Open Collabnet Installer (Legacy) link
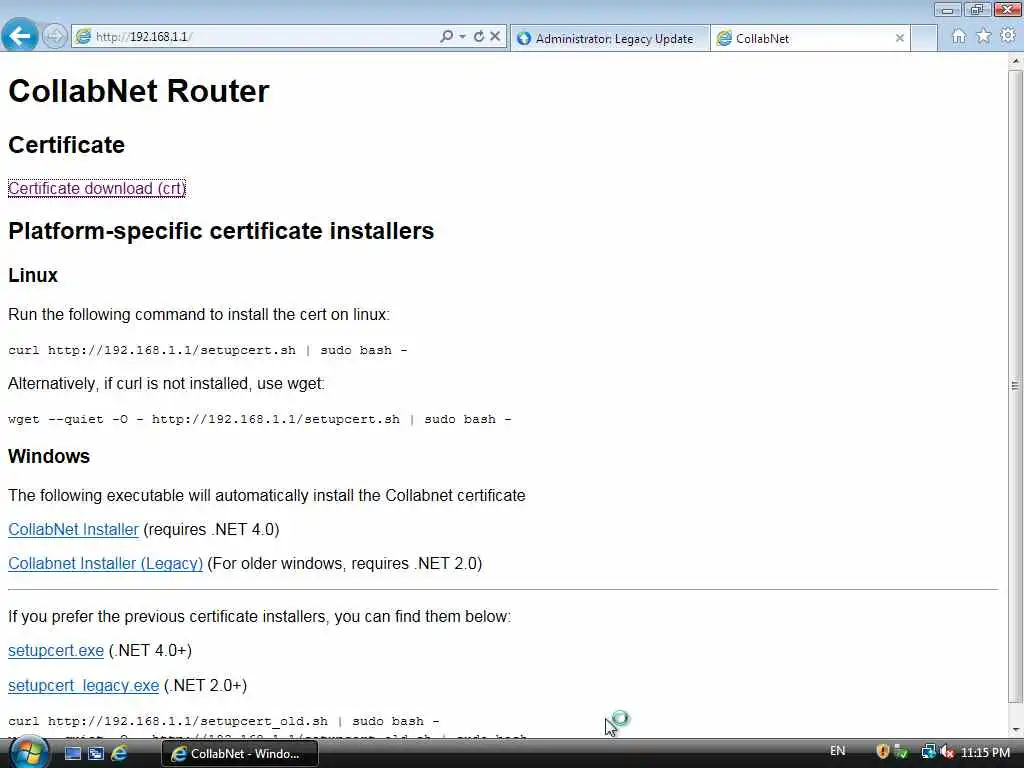 click(x=105, y=564)
